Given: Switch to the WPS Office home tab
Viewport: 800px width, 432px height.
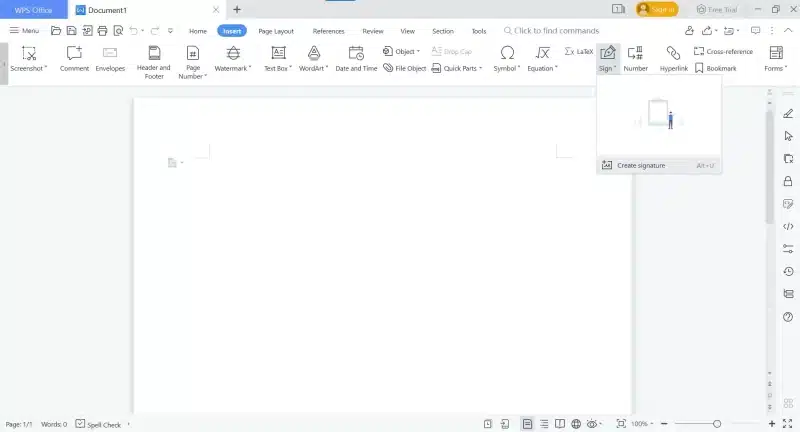Looking at the screenshot, I should (33, 10).
